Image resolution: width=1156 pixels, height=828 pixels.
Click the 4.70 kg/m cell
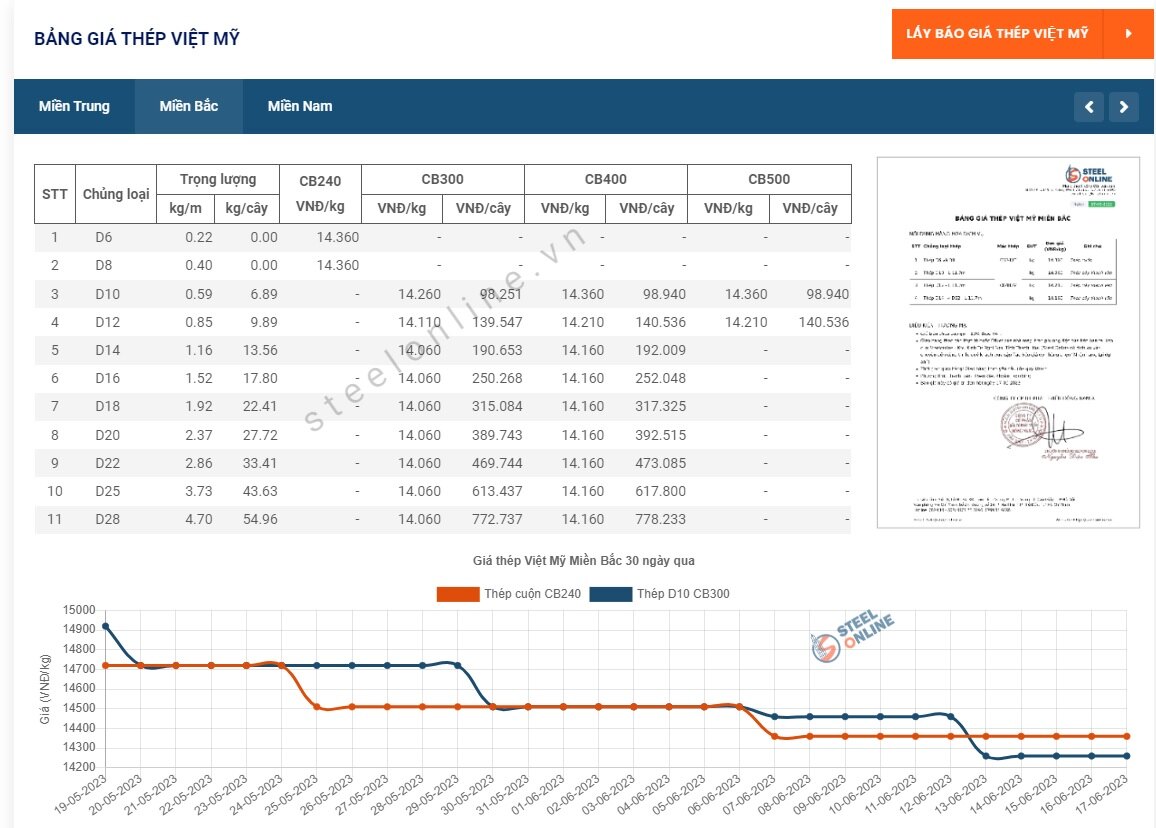199,519
